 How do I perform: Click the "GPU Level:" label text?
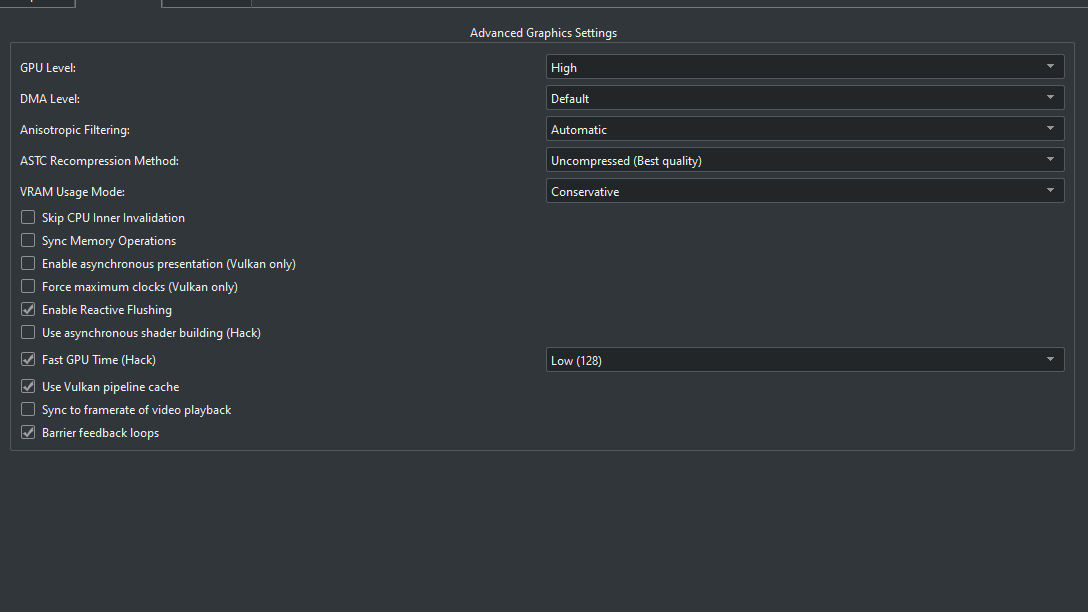pos(48,67)
